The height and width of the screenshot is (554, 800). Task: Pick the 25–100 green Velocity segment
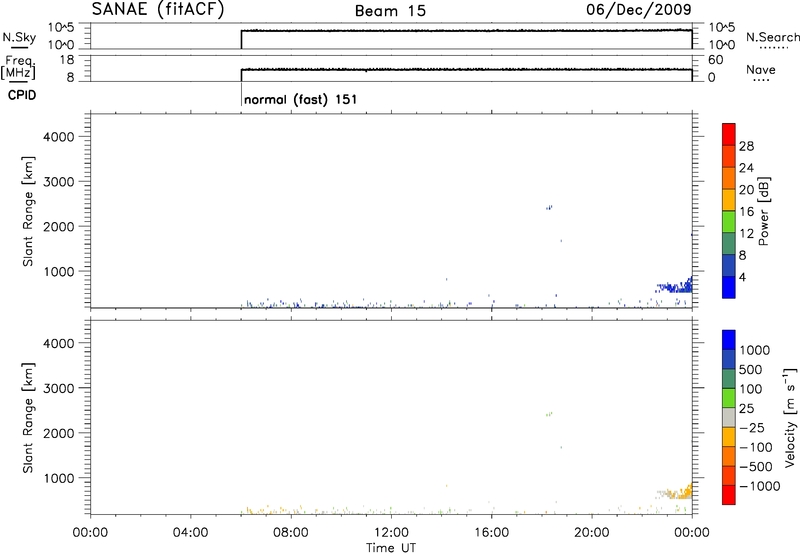point(729,398)
